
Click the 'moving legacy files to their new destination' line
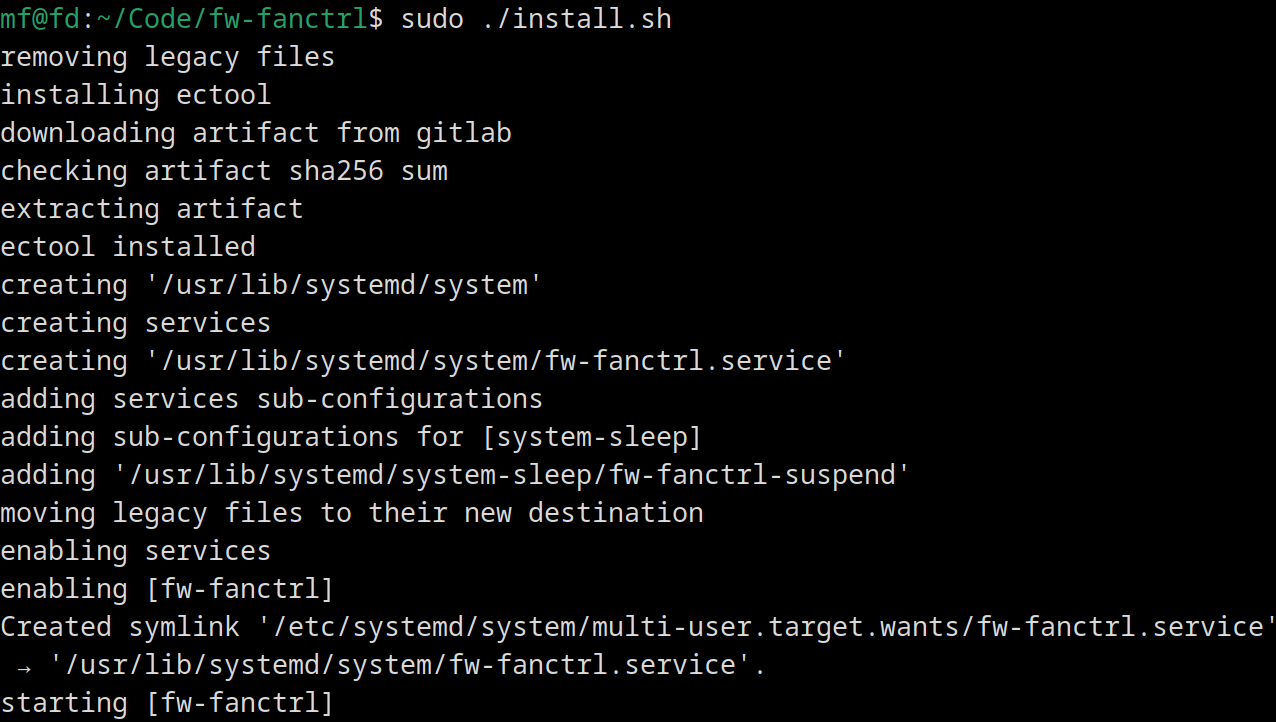[352, 513]
